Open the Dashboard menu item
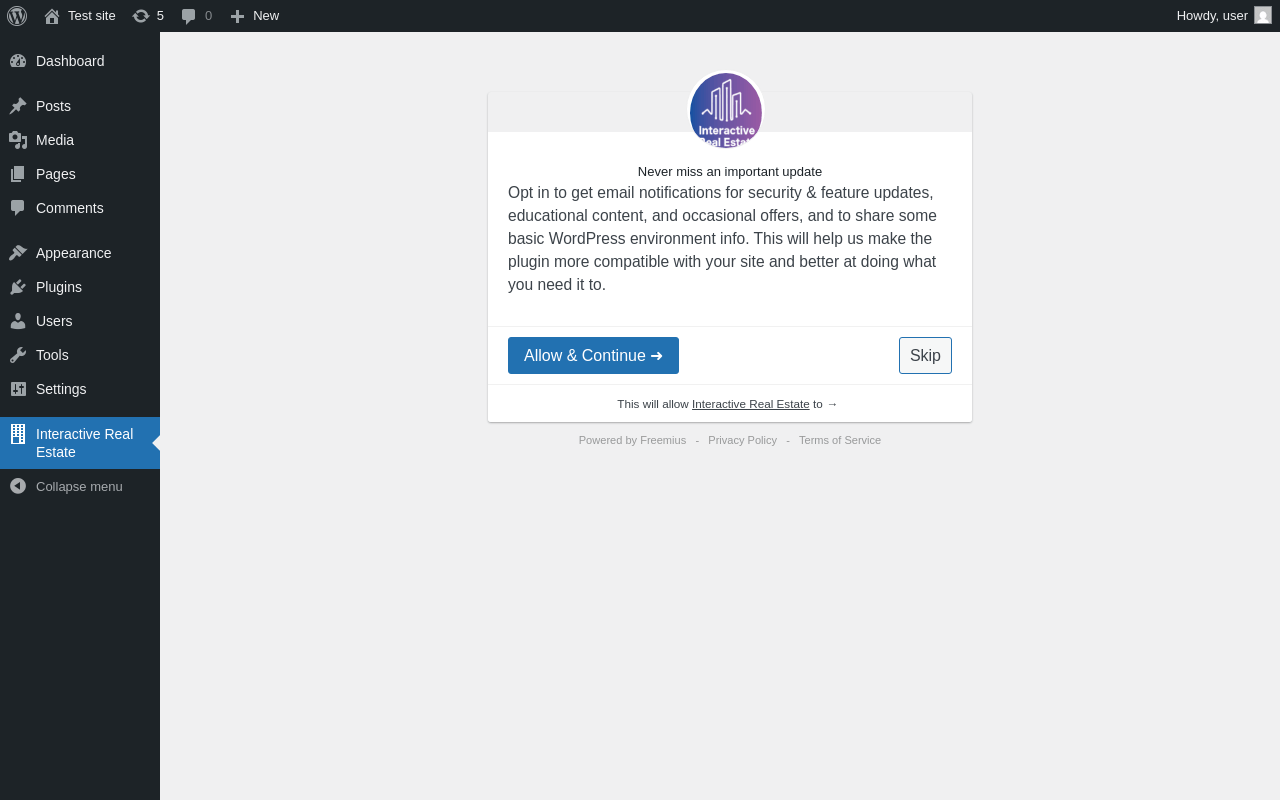 click(80, 61)
